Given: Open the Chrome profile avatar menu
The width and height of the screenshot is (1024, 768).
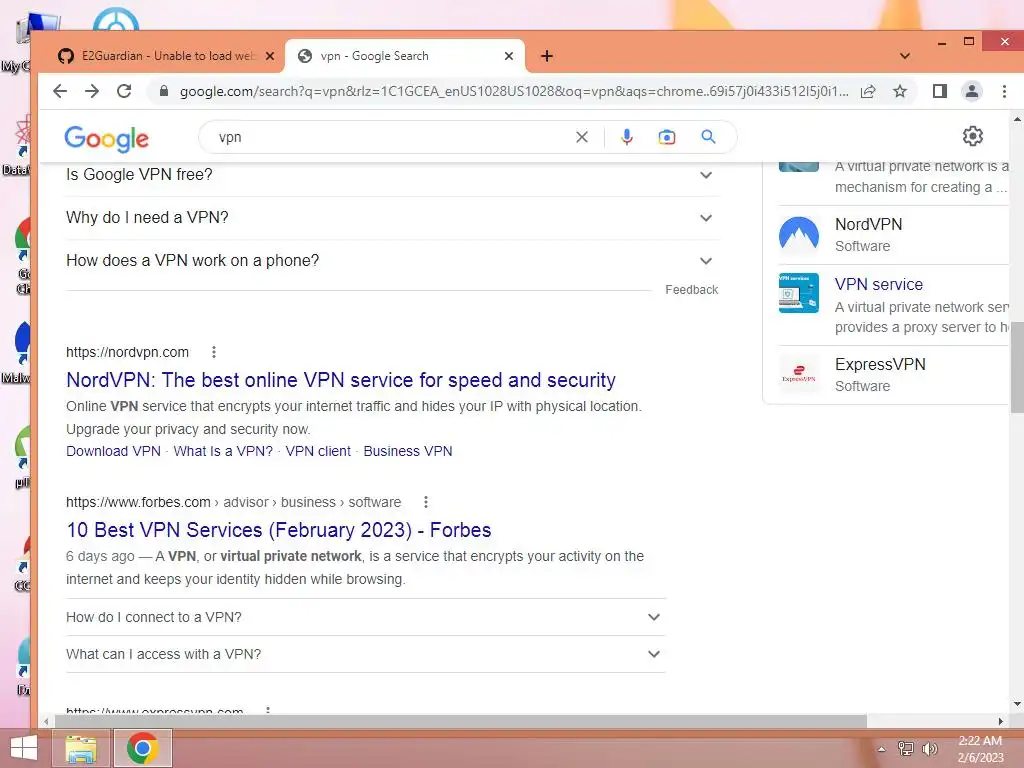Looking at the screenshot, I should tap(972, 91).
